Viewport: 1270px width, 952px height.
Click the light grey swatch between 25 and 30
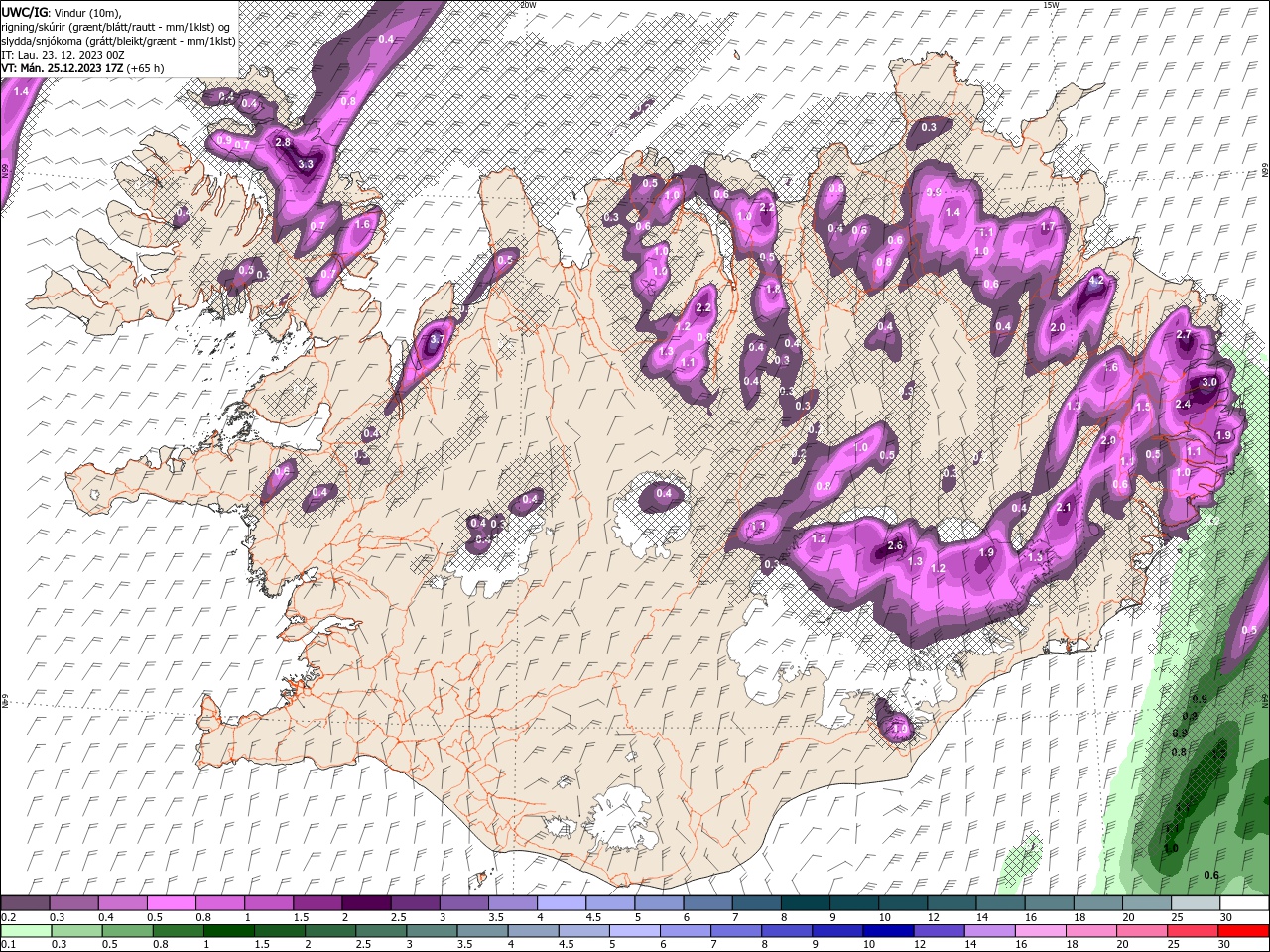tap(1195, 903)
